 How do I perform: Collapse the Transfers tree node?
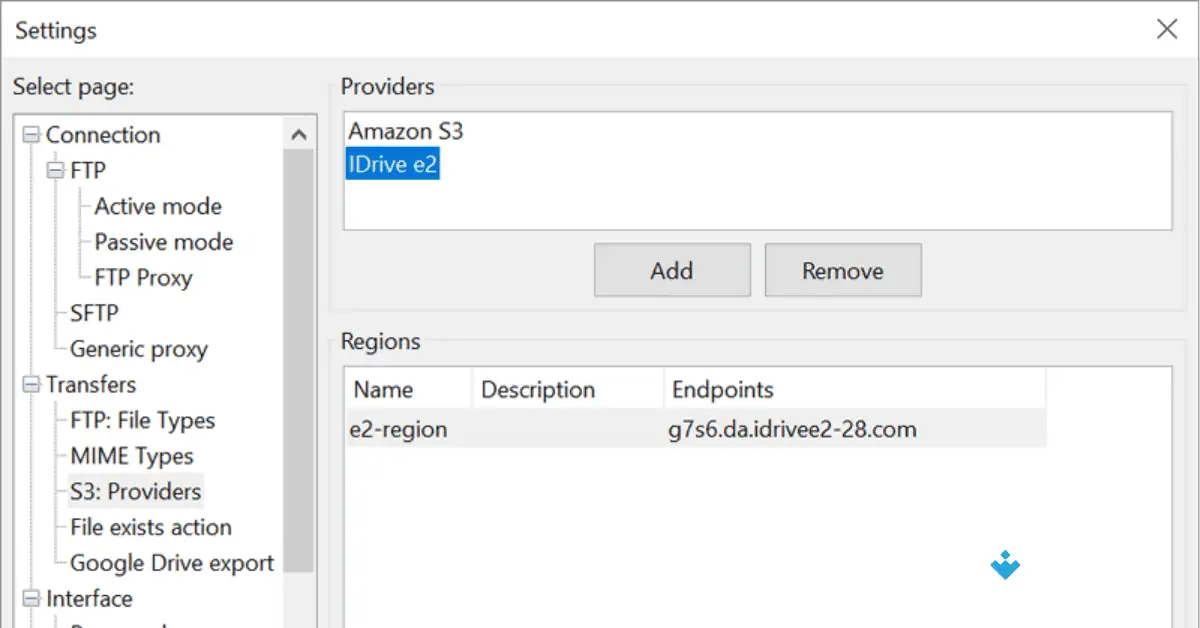click(32, 385)
